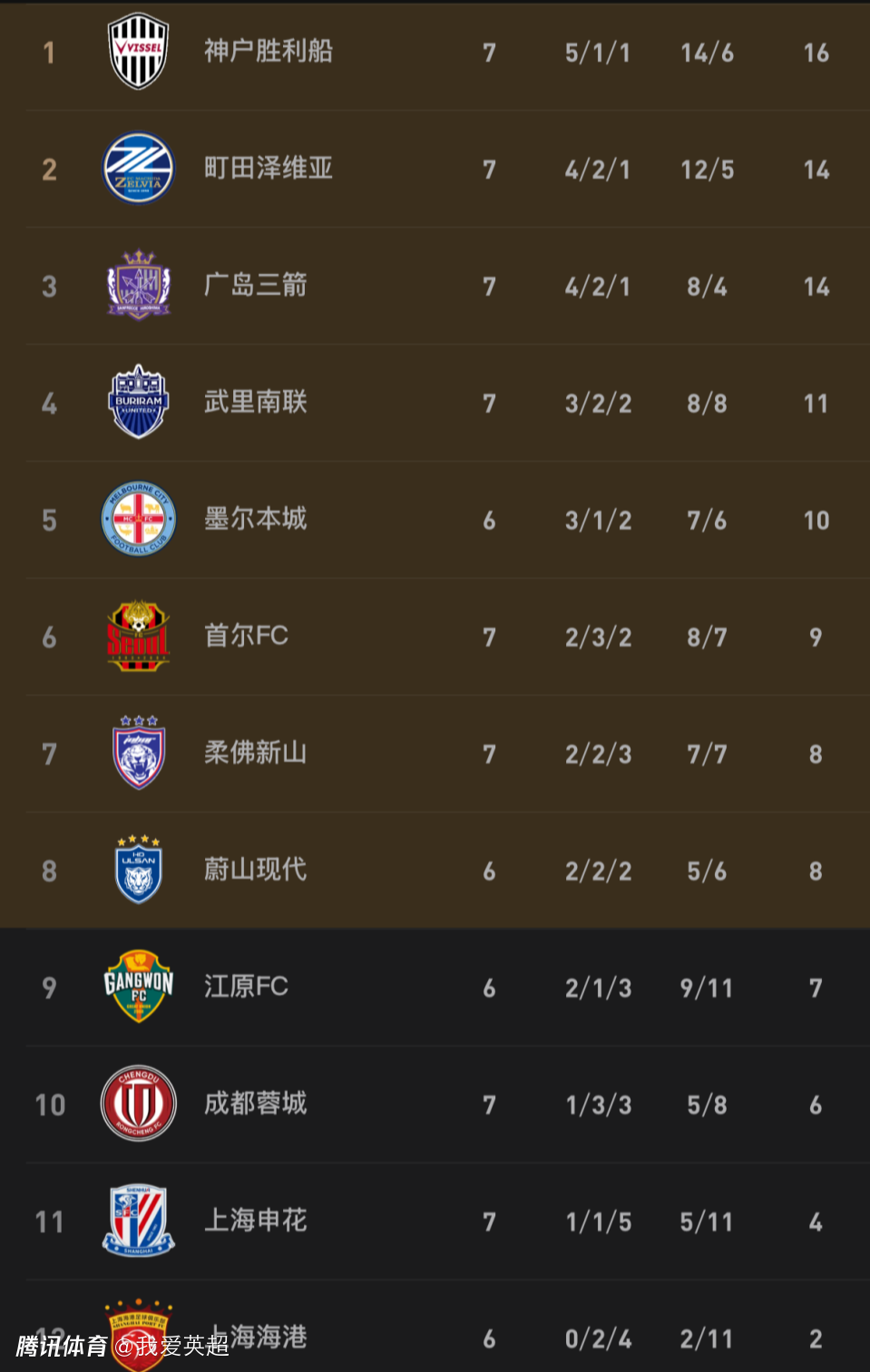Click the Vissel Kobe club crest

[138, 52]
